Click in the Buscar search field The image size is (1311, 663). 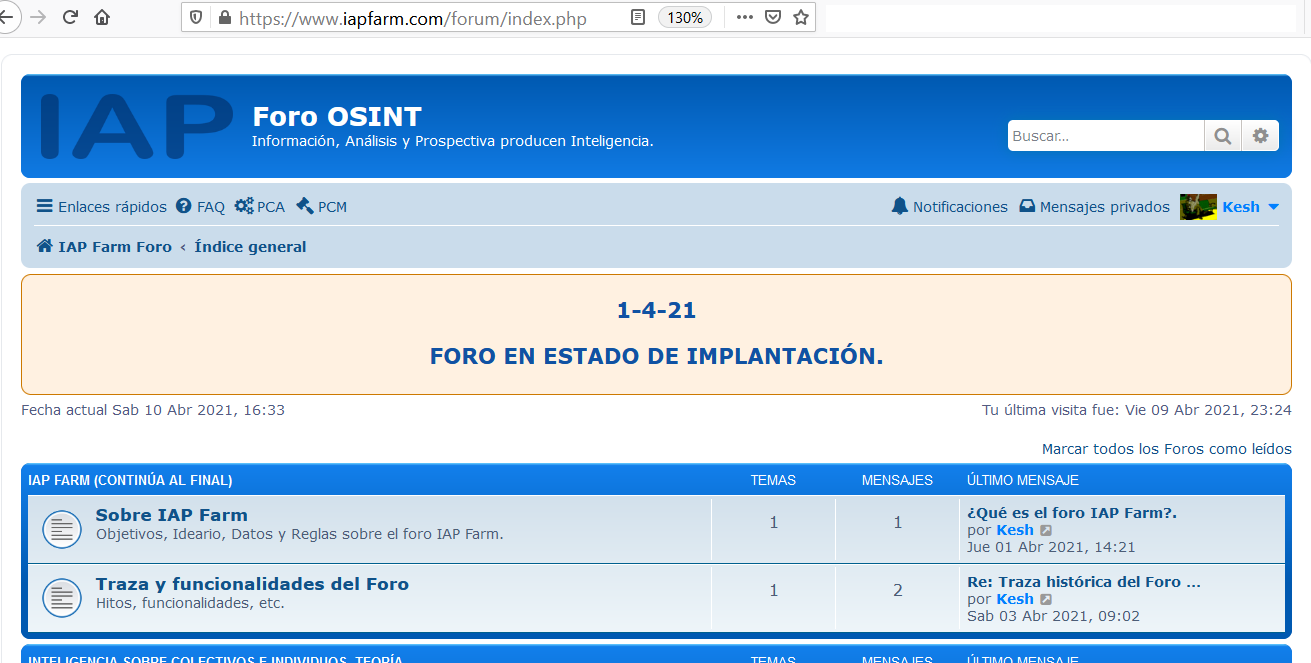point(1104,136)
